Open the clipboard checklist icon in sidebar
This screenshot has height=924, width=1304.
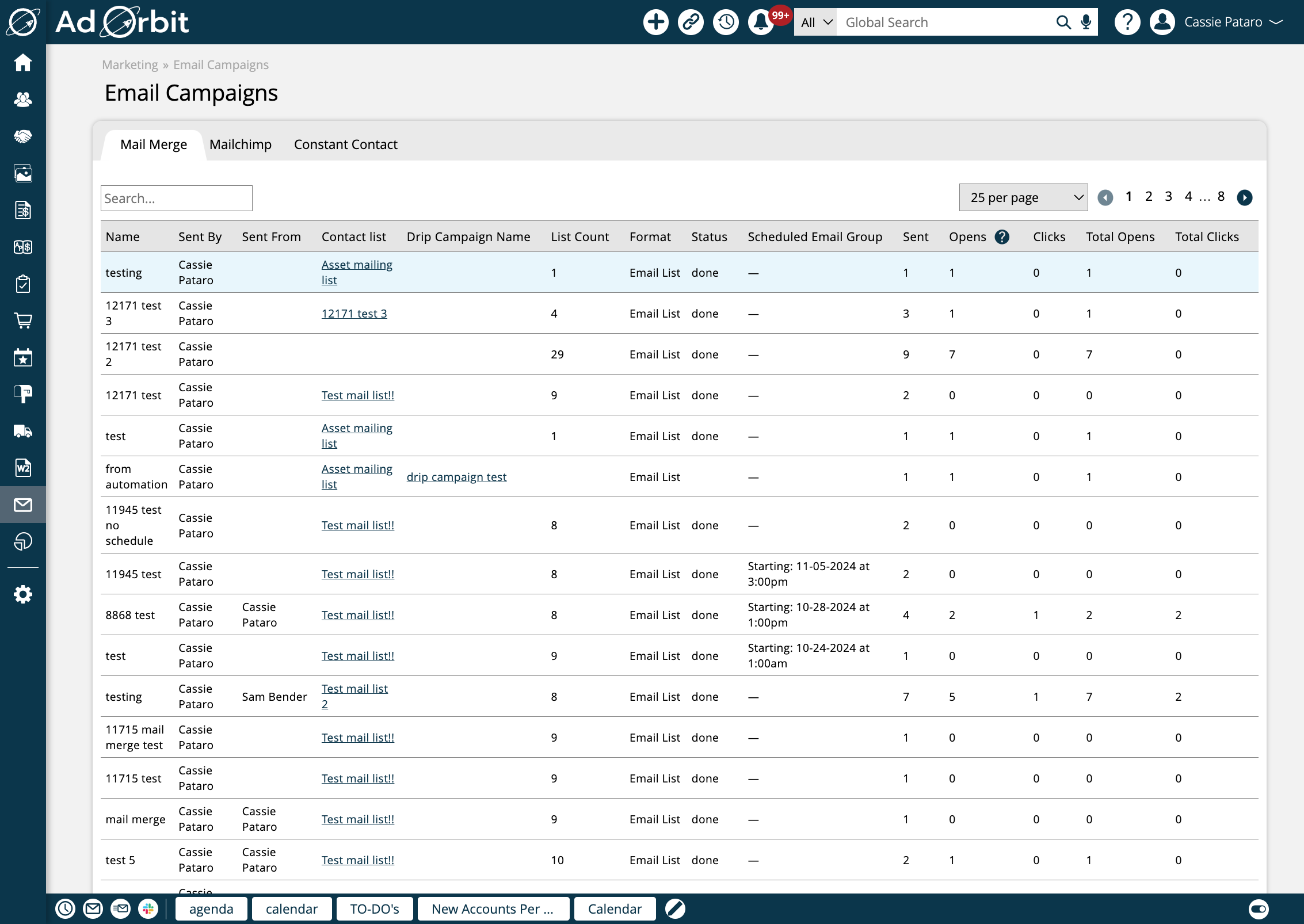point(23,284)
